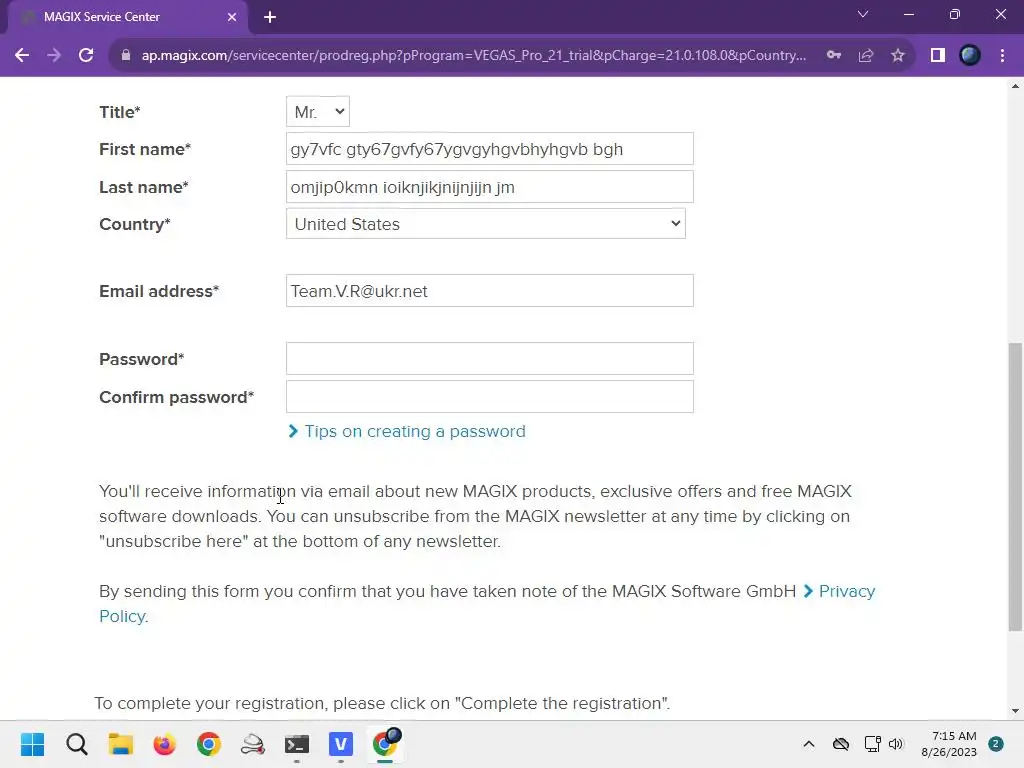Open the VEGAS Pro taskbar icon

[341, 744]
